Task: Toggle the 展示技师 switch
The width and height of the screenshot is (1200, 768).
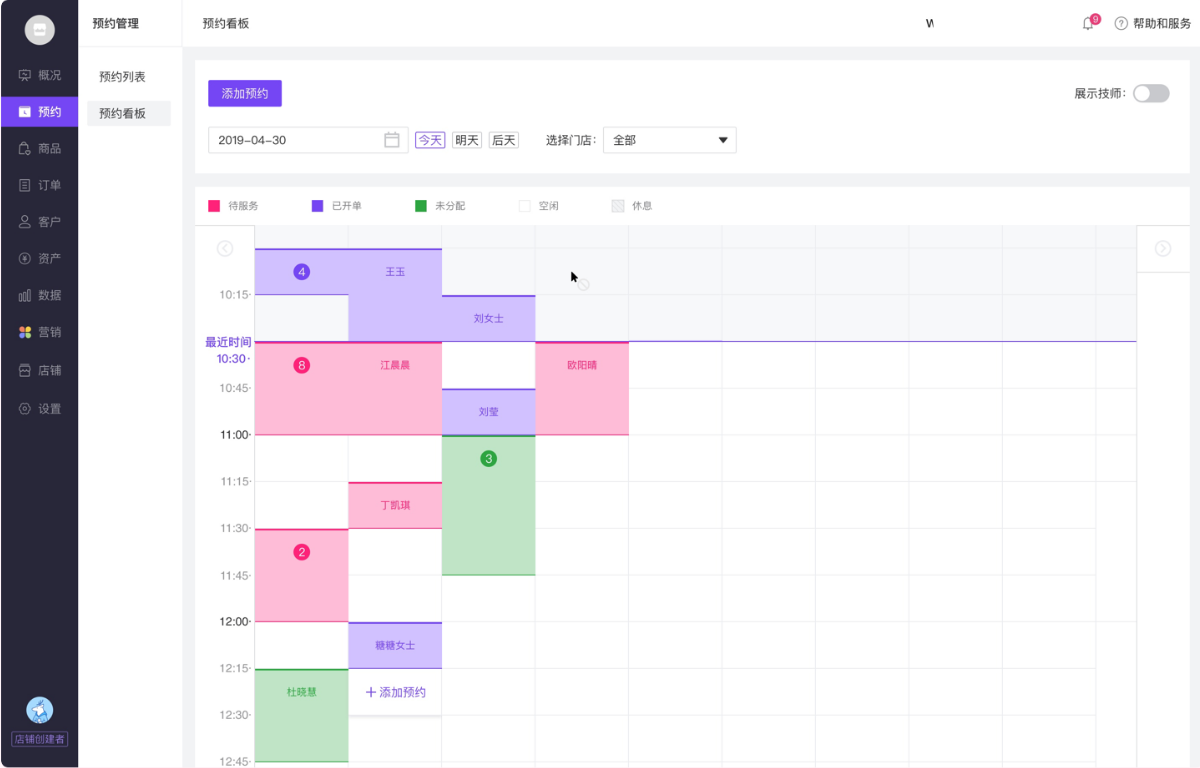Action: [x=1150, y=93]
